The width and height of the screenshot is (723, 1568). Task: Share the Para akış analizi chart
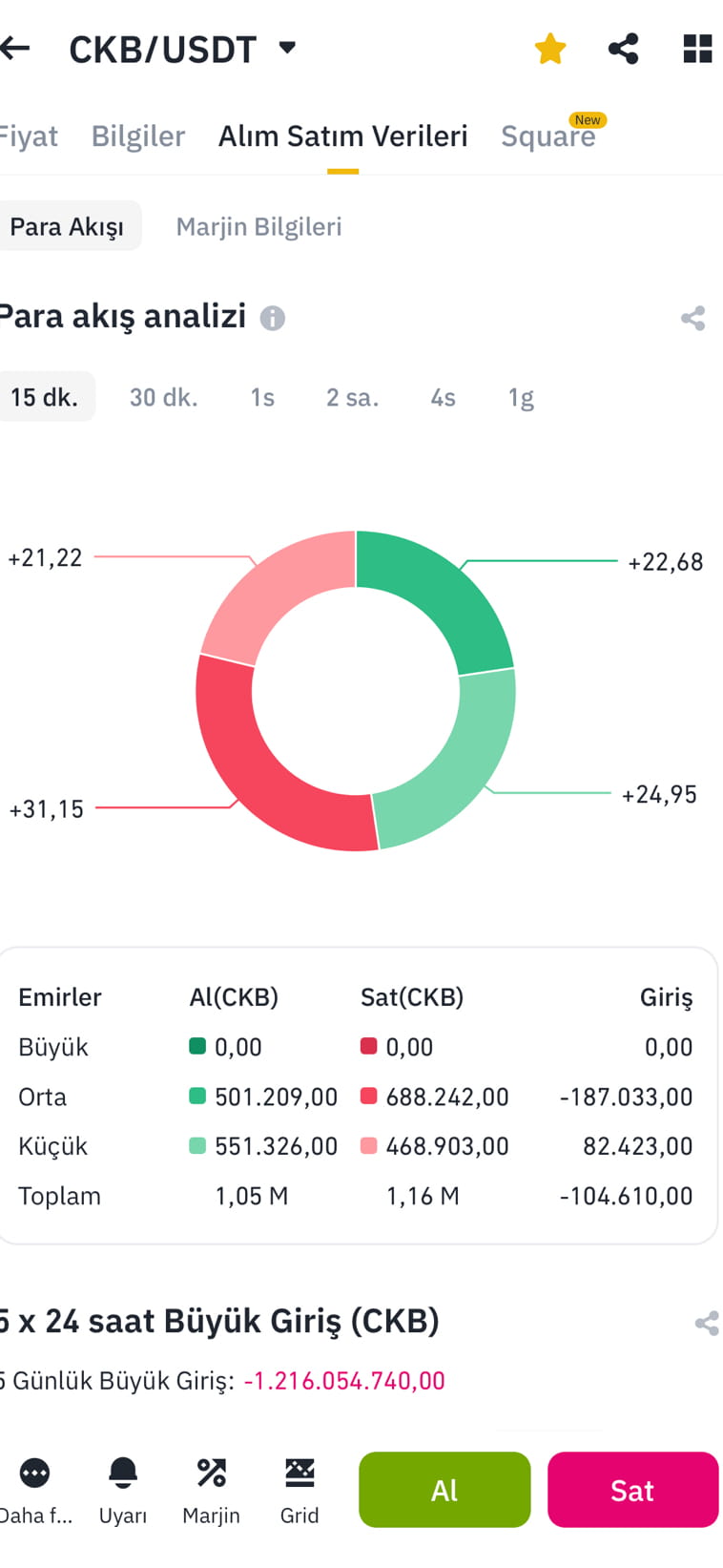click(x=692, y=319)
